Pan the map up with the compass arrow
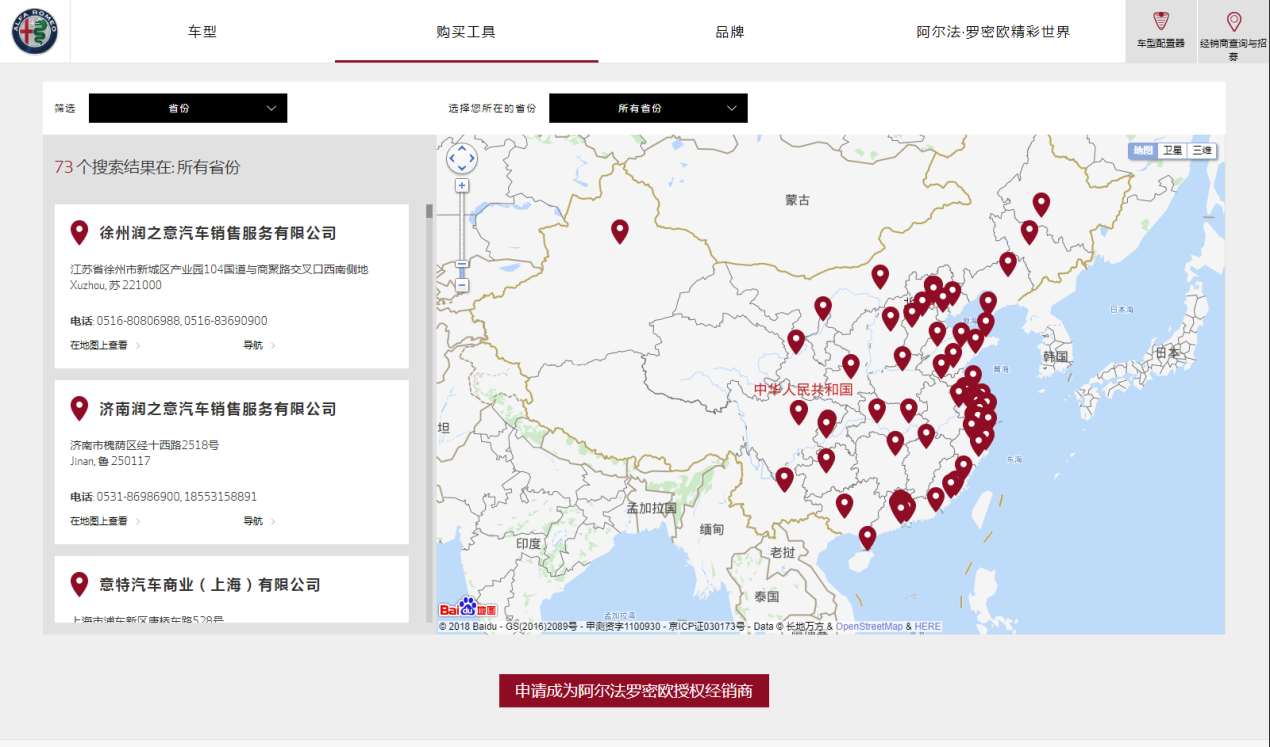This screenshot has width=1270, height=747. point(462,148)
